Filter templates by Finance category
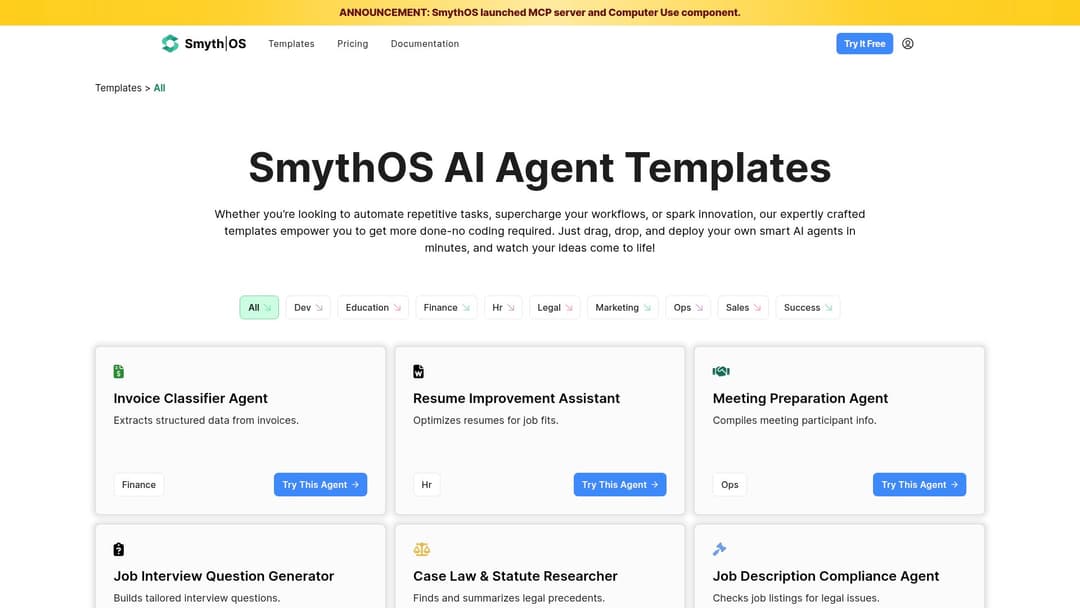The height and width of the screenshot is (608, 1080). (446, 307)
